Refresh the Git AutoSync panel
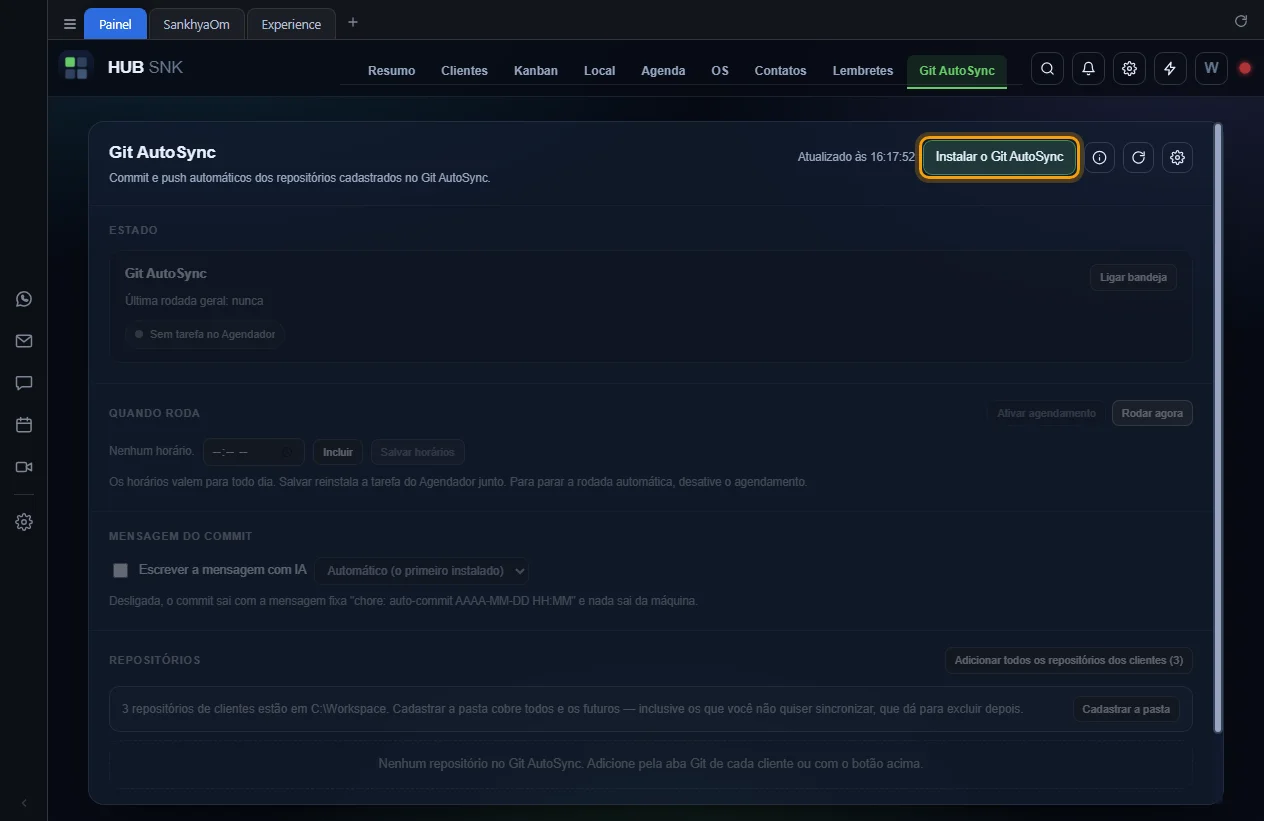The image size is (1264, 821). pyautogui.click(x=1138, y=158)
